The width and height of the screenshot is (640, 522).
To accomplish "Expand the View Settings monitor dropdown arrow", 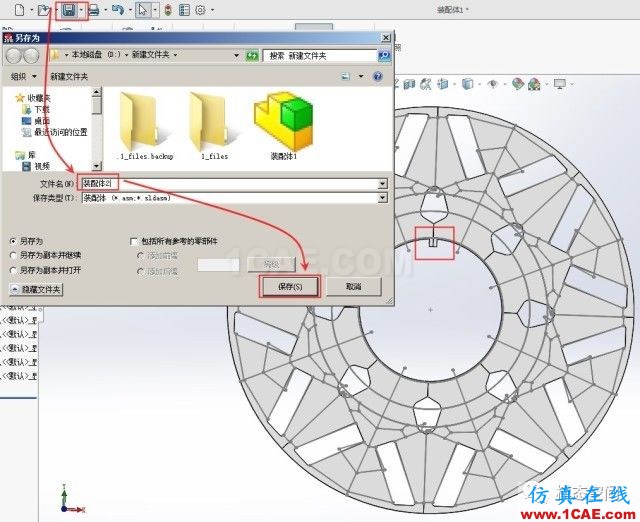I will (x=572, y=84).
